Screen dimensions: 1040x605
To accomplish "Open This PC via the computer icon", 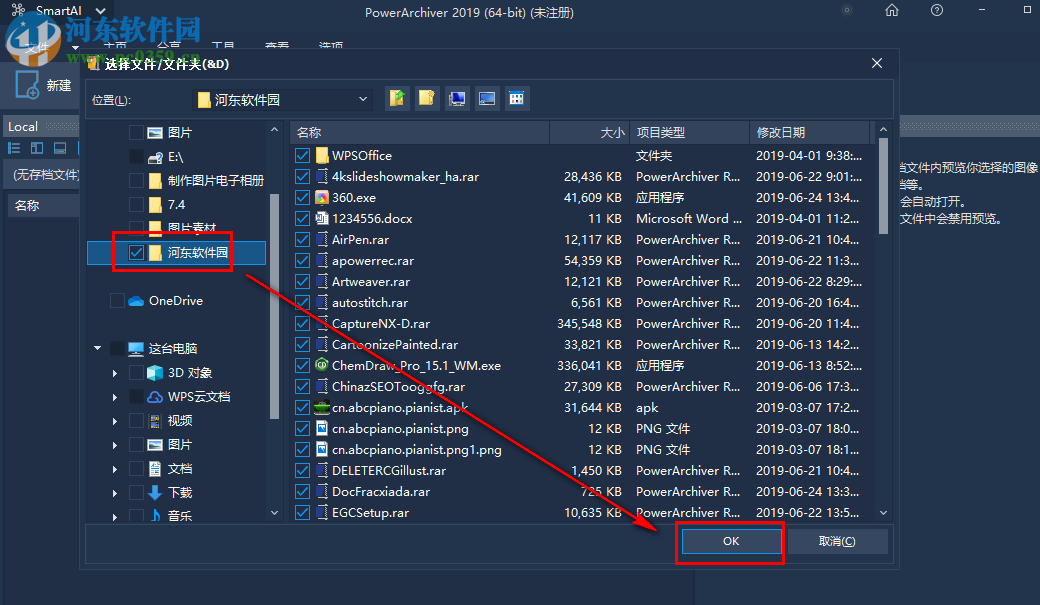I will (455, 98).
